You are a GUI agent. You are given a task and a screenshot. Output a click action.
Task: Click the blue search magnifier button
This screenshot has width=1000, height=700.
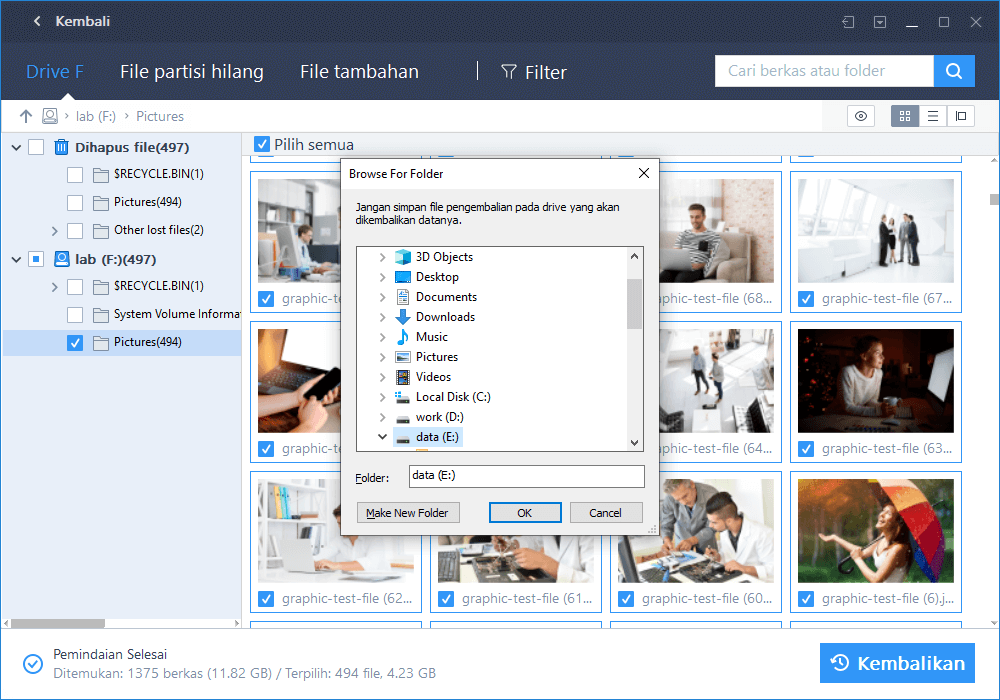(x=953, y=71)
